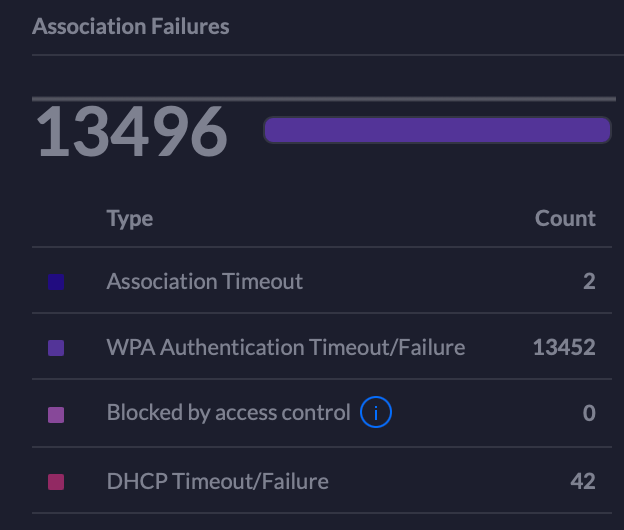Select the Association Timeout row label
Image resolution: width=624 pixels, height=530 pixels.
tap(204, 281)
